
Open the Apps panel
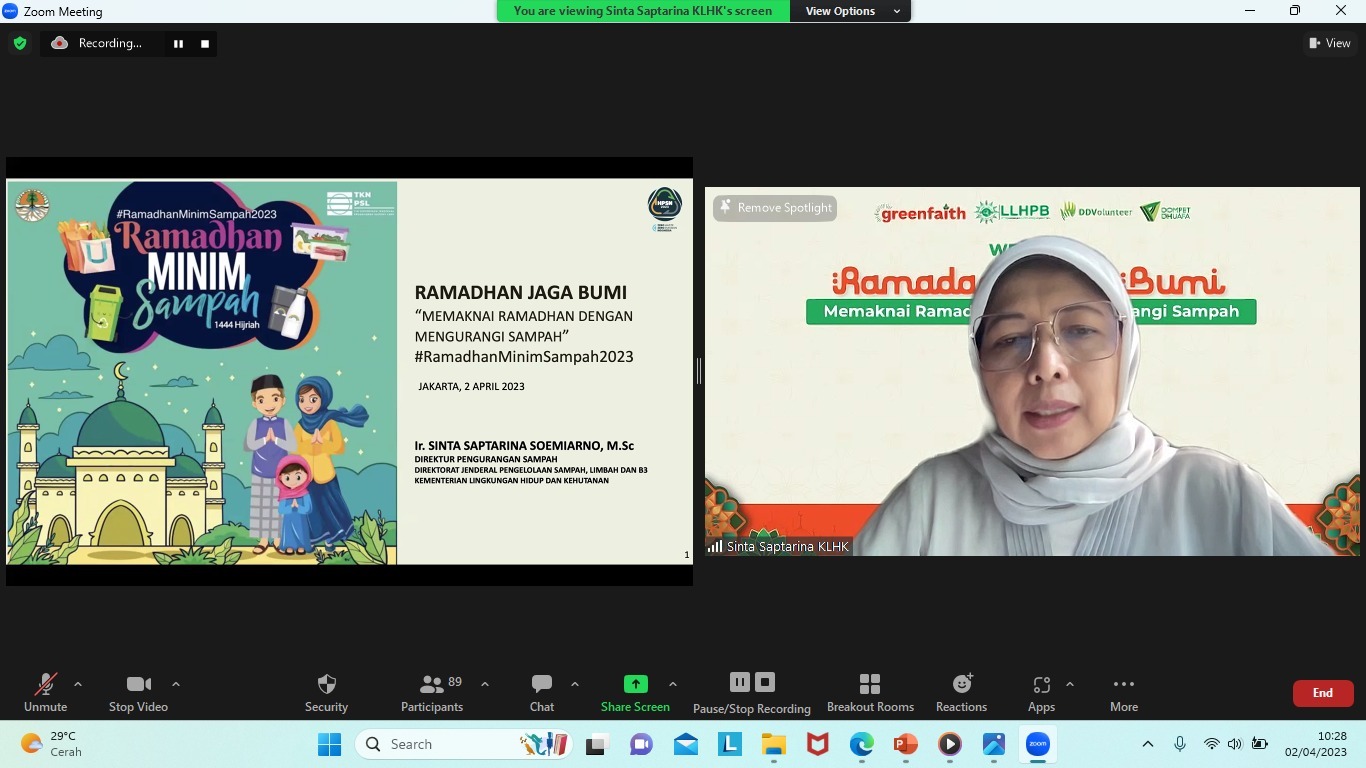point(1041,692)
